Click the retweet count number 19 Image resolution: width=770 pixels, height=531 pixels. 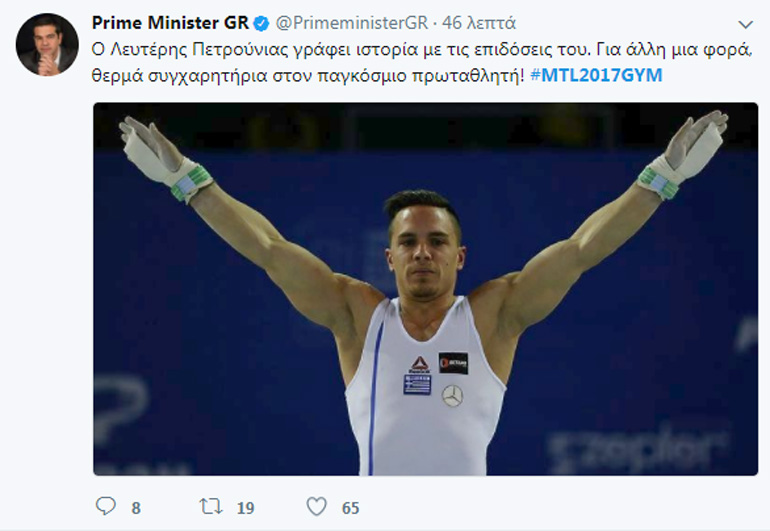coord(245,508)
